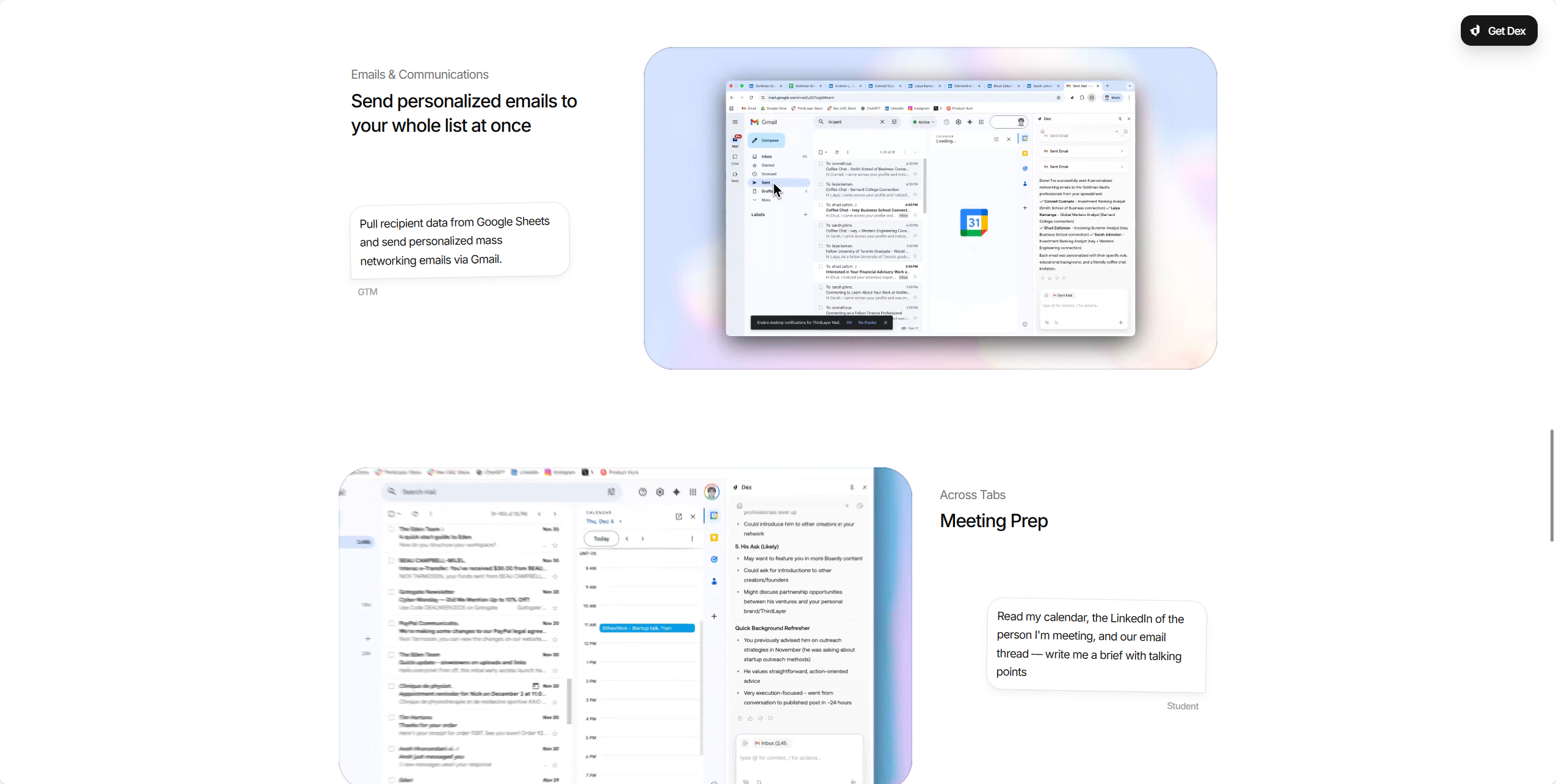Click the Ethan/Nick - Startup talk event
Screen dimensions: 1556x784
point(647,628)
